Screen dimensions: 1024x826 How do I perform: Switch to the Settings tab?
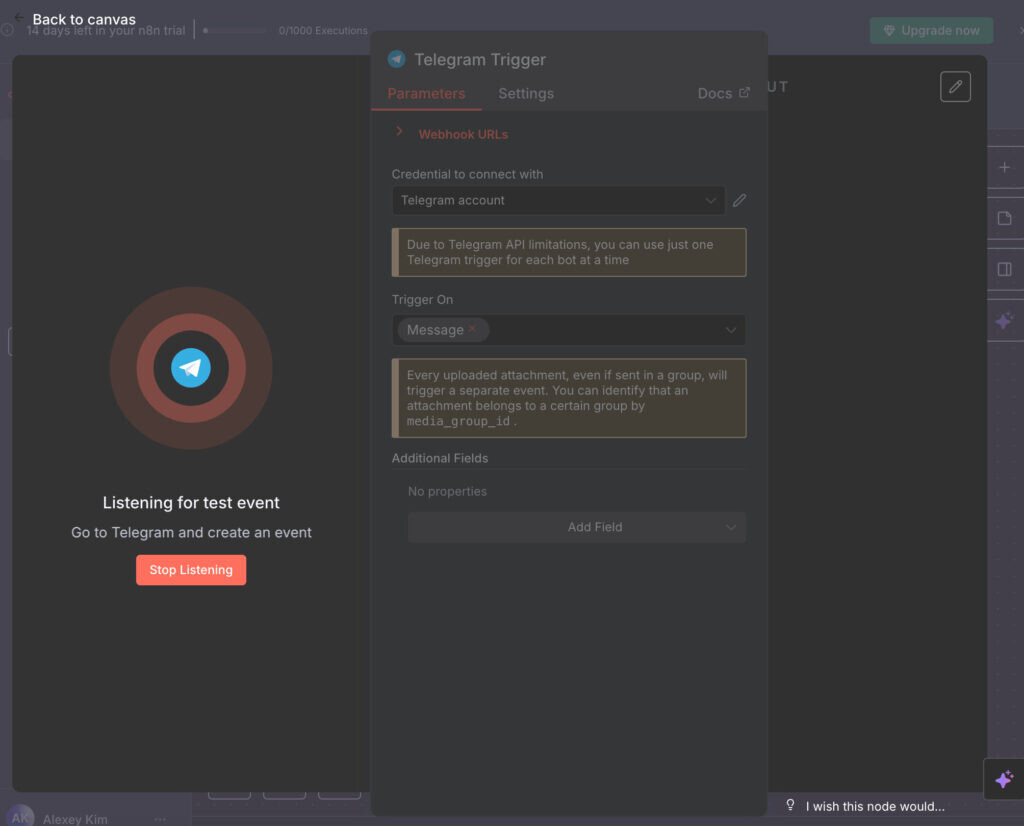coord(525,93)
